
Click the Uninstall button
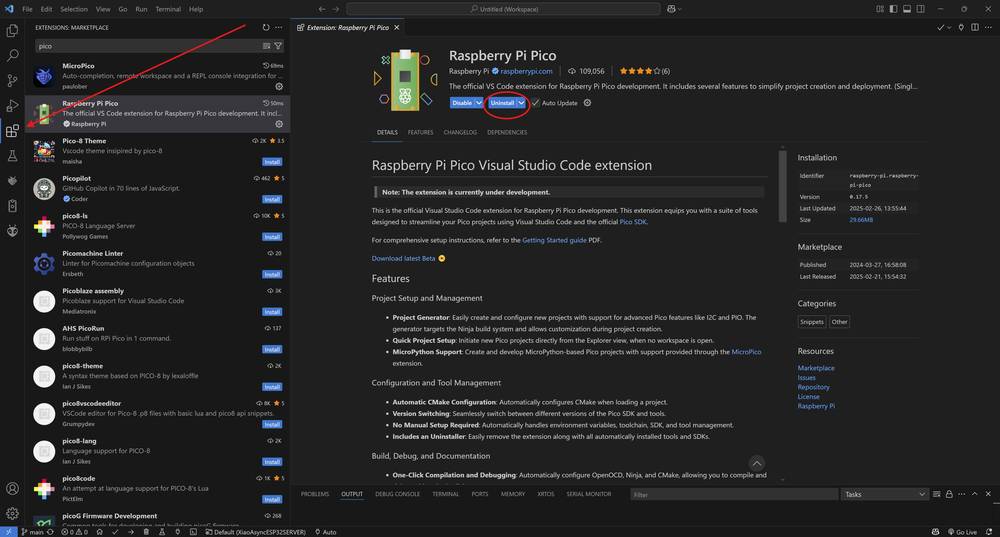[502, 103]
